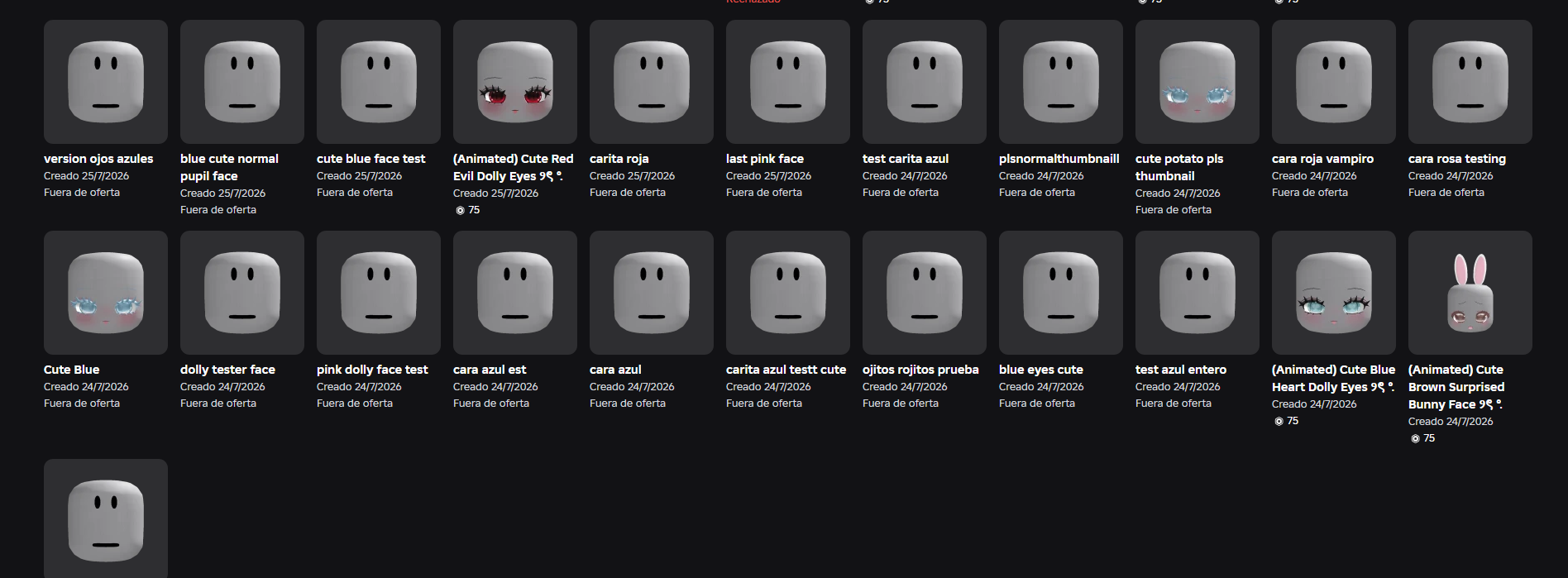Click the 'Cute Blue' title
Image resolution: width=1568 pixels, height=578 pixels.
[72, 370]
